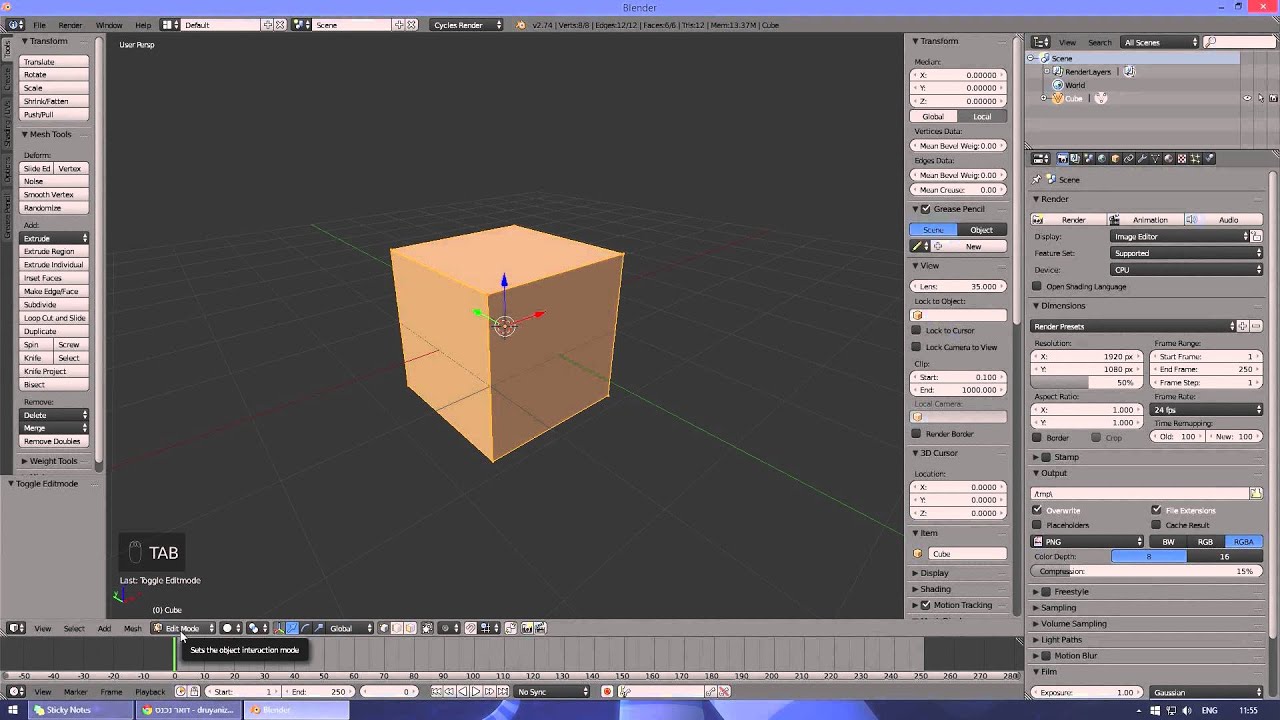Play the timeline animation forward
Image resolution: width=1280 pixels, height=720 pixels.
click(476, 692)
